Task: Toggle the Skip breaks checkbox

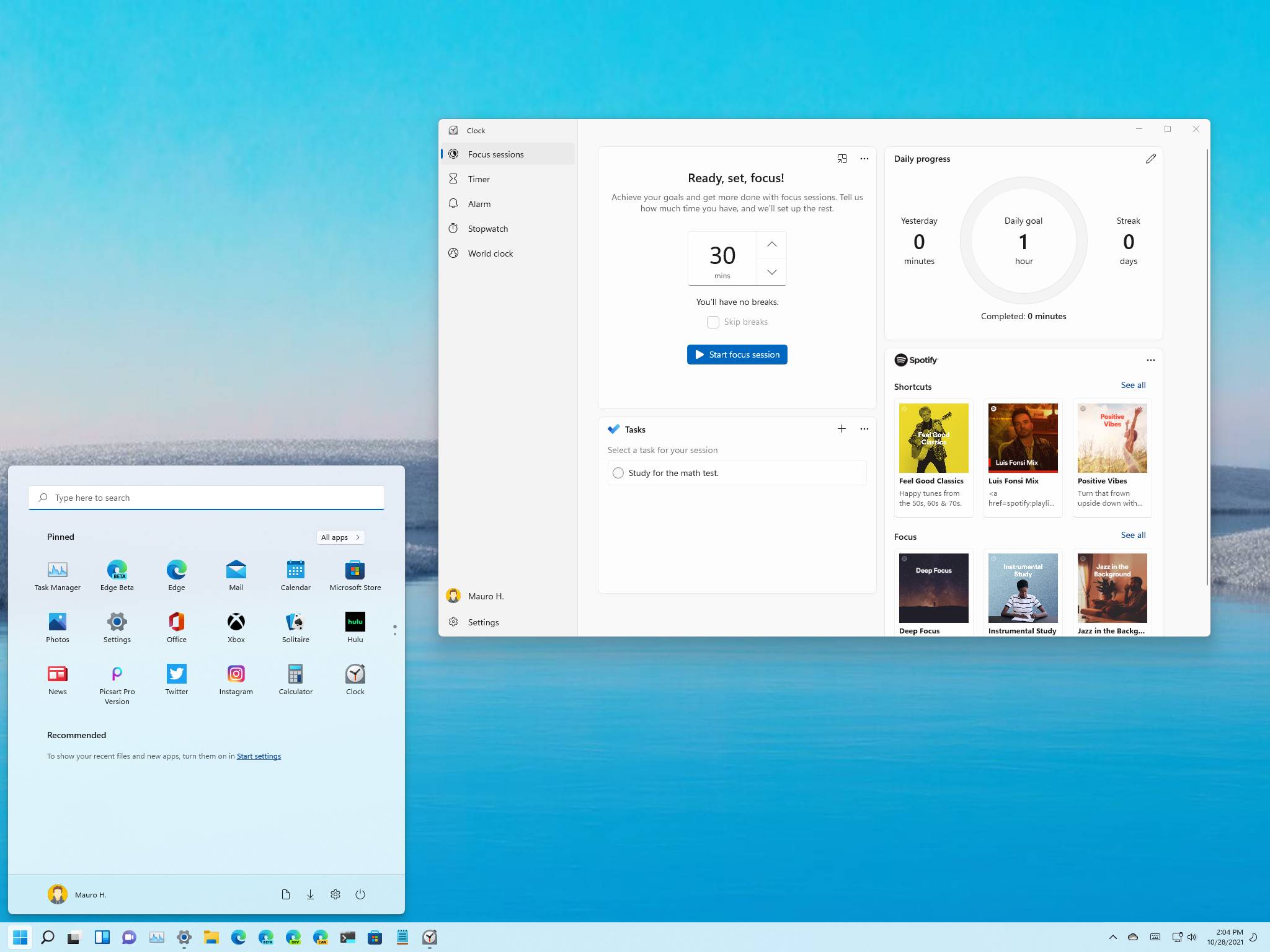Action: [x=712, y=321]
